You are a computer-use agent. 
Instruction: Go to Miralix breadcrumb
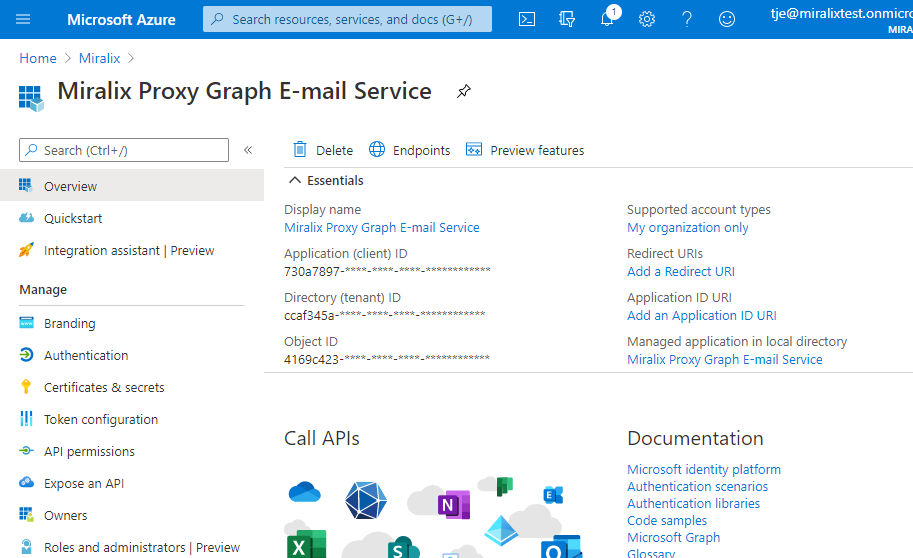tap(100, 58)
